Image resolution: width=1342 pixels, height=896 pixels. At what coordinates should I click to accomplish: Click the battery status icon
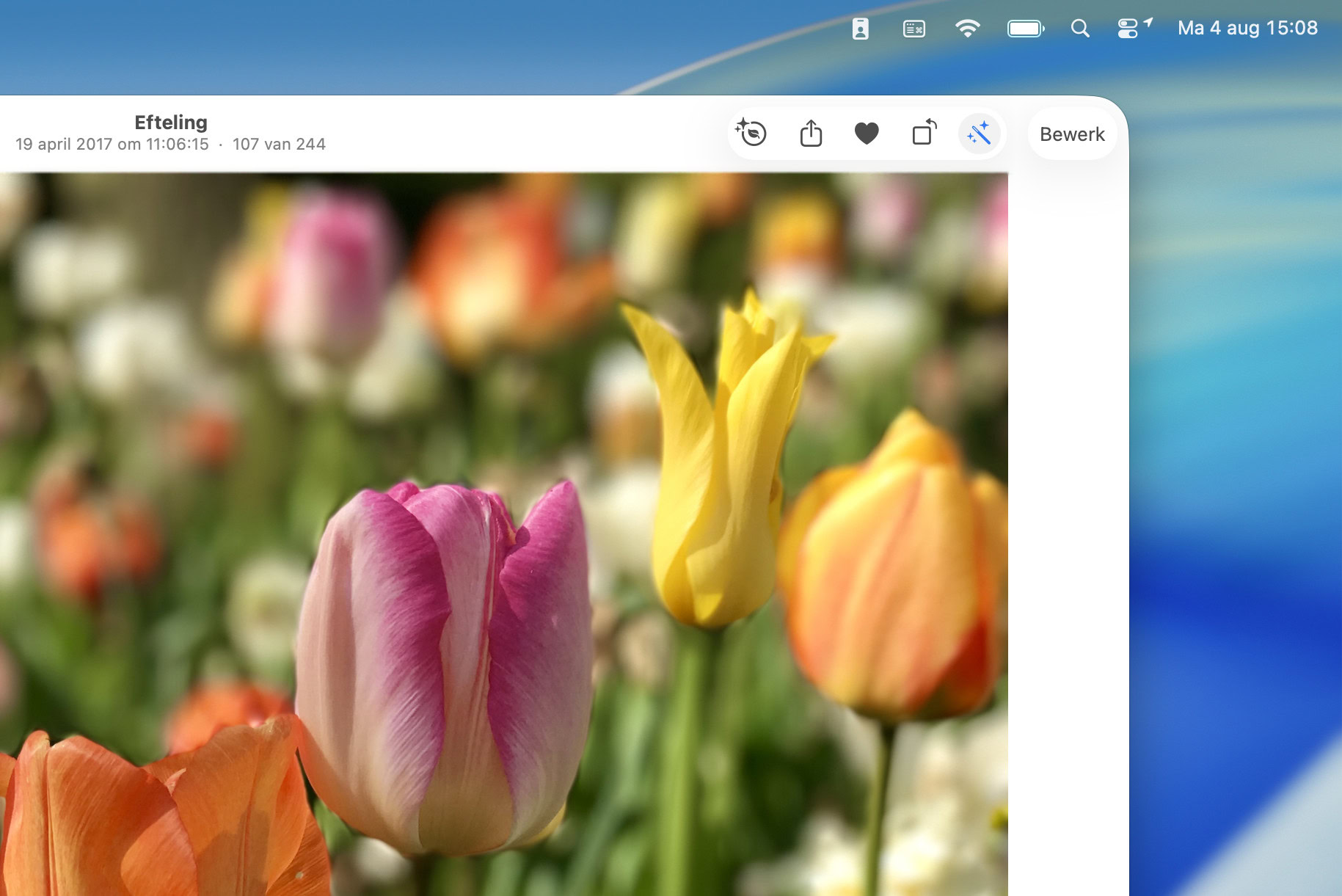click(x=1025, y=29)
